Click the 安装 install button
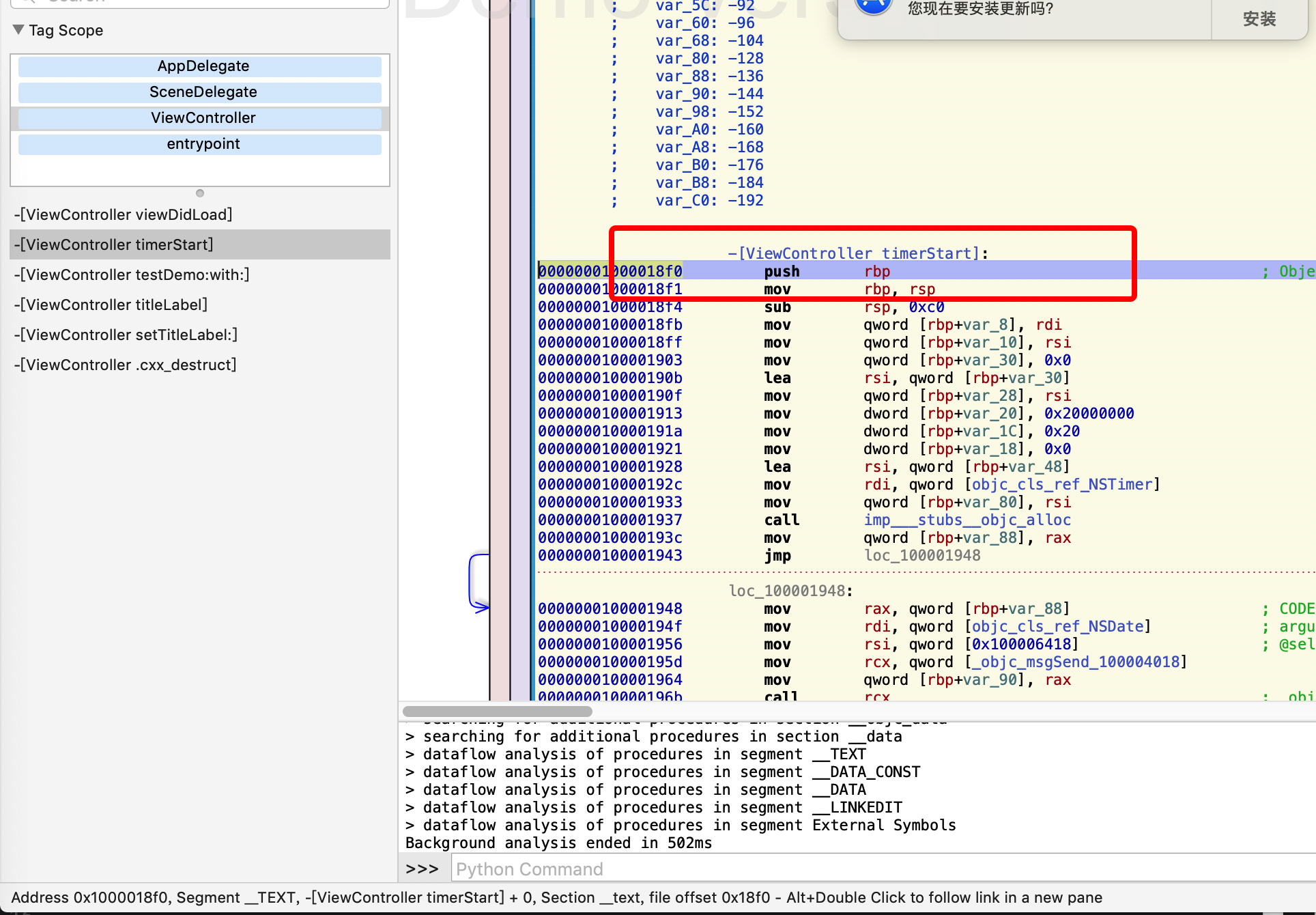 point(1259,18)
